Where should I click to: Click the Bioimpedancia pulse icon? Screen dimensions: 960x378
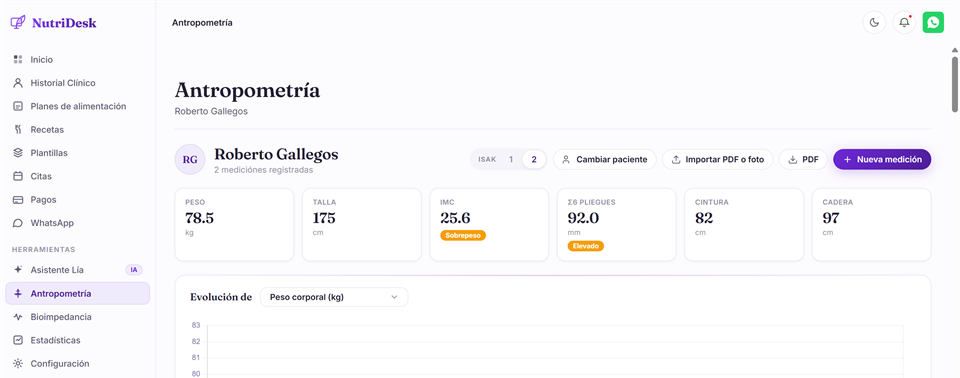18,317
